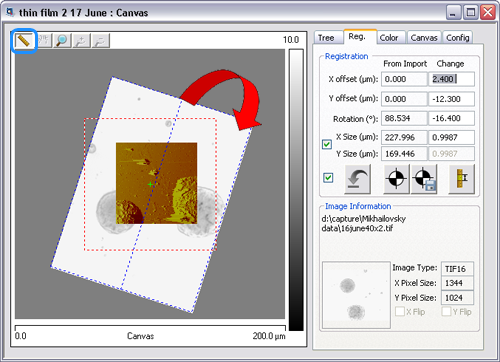Click the crosshair target registration icon
This screenshot has width=500, height=362.
[x=396, y=179]
